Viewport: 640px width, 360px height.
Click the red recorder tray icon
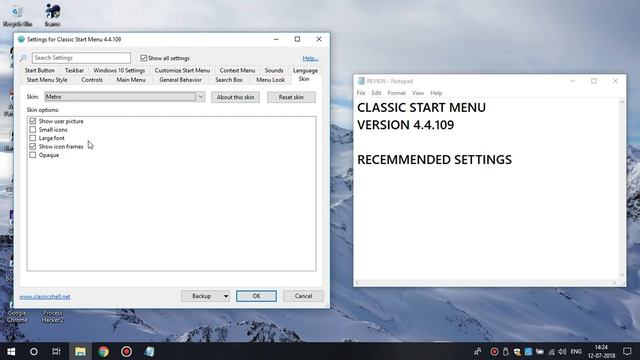pos(494,351)
